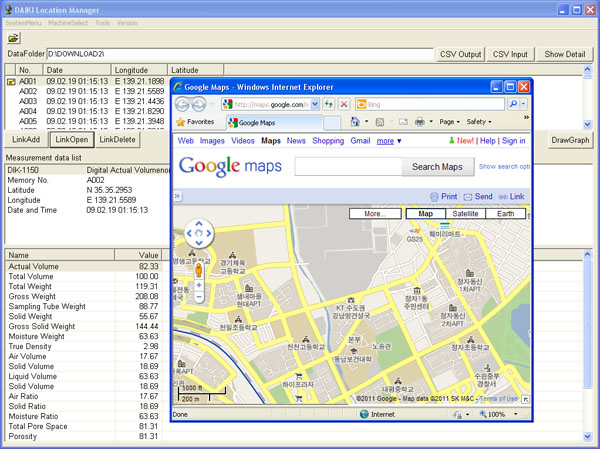Go forward in Internet Explorer
600x449 pixels.
click(x=198, y=104)
